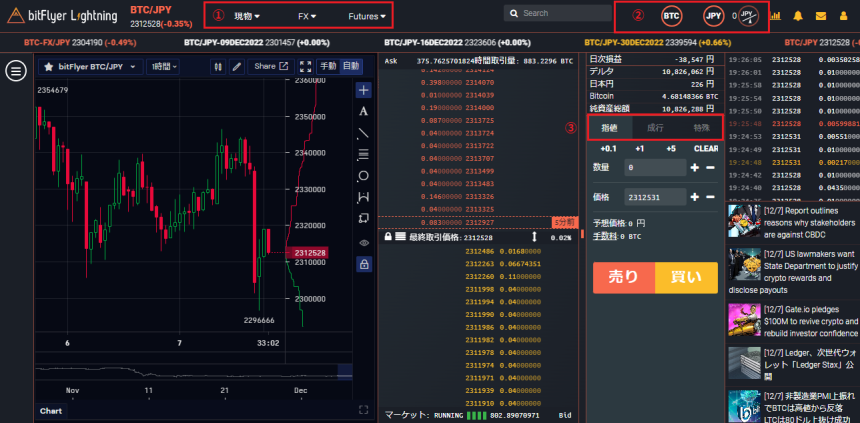The image size is (860, 423).
Task: Select the trend line tool
Action: pyautogui.click(x=363, y=133)
